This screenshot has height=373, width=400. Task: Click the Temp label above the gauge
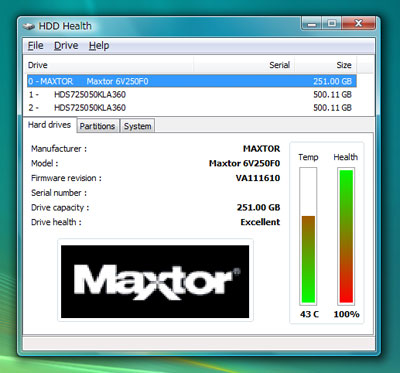coord(308,157)
